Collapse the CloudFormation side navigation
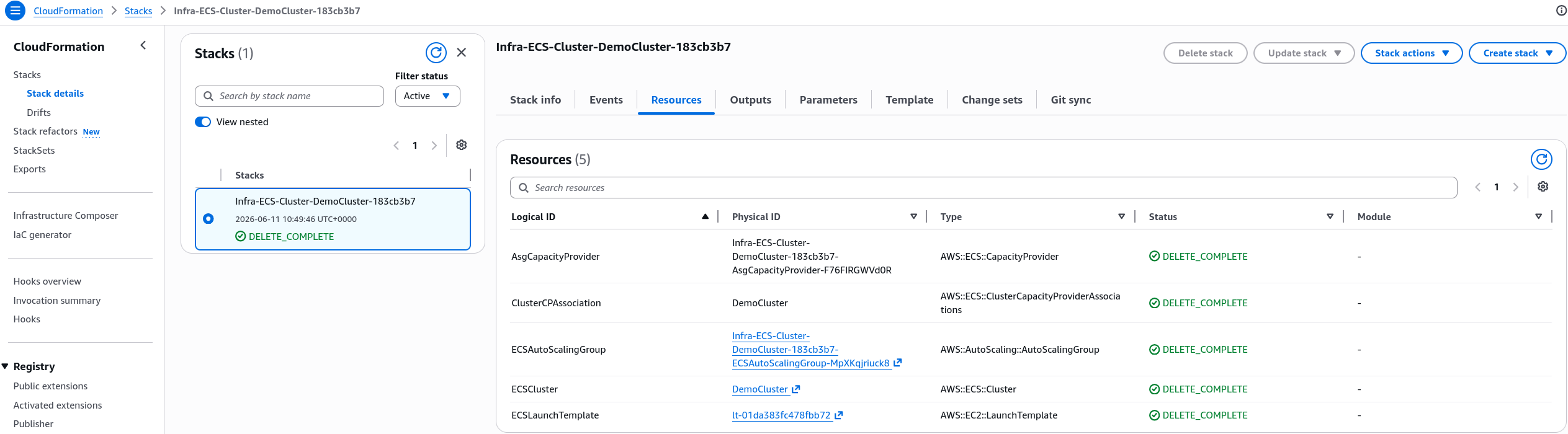 (143, 45)
